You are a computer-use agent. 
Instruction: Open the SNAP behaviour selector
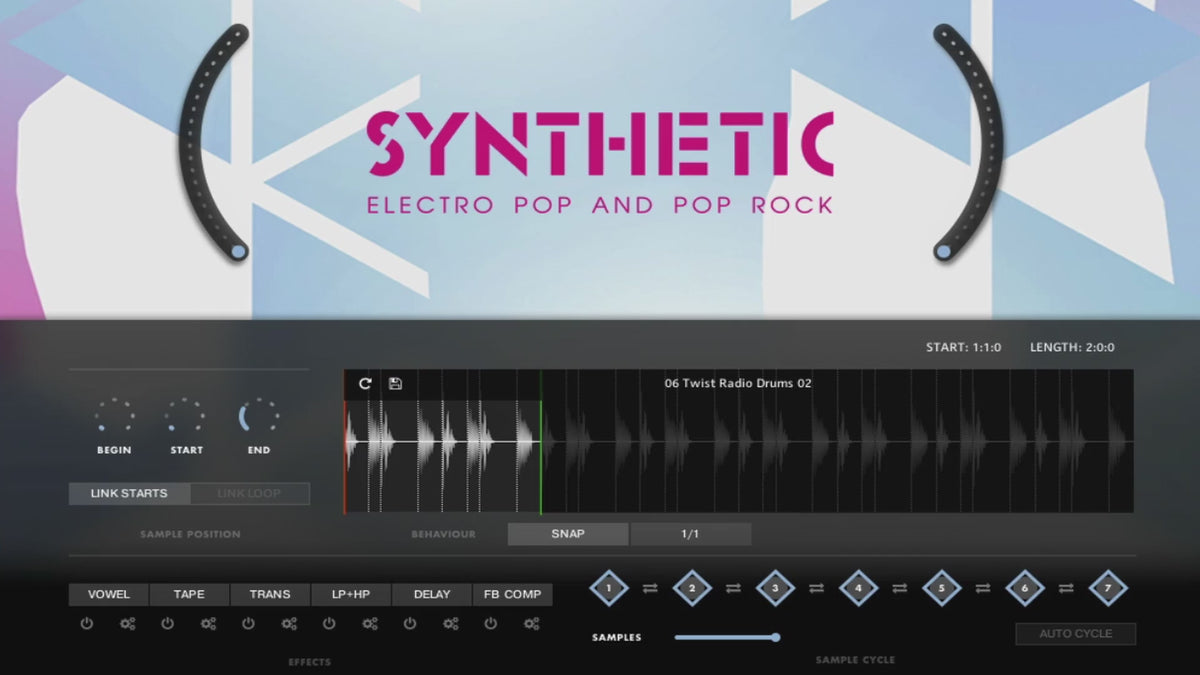coord(568,534)
